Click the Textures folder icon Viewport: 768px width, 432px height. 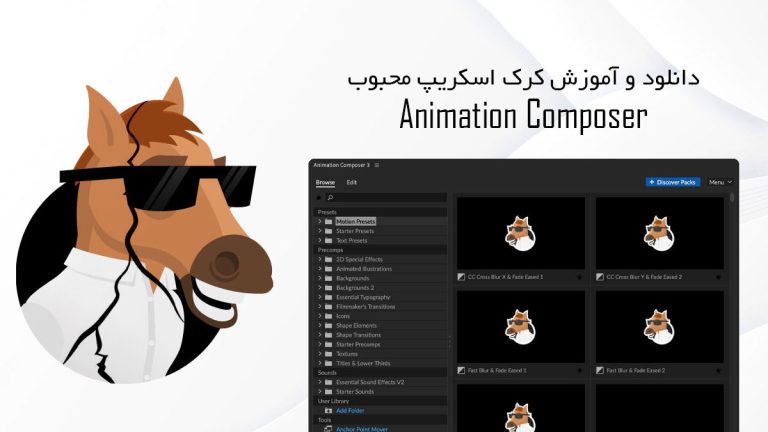pos(329,354)
